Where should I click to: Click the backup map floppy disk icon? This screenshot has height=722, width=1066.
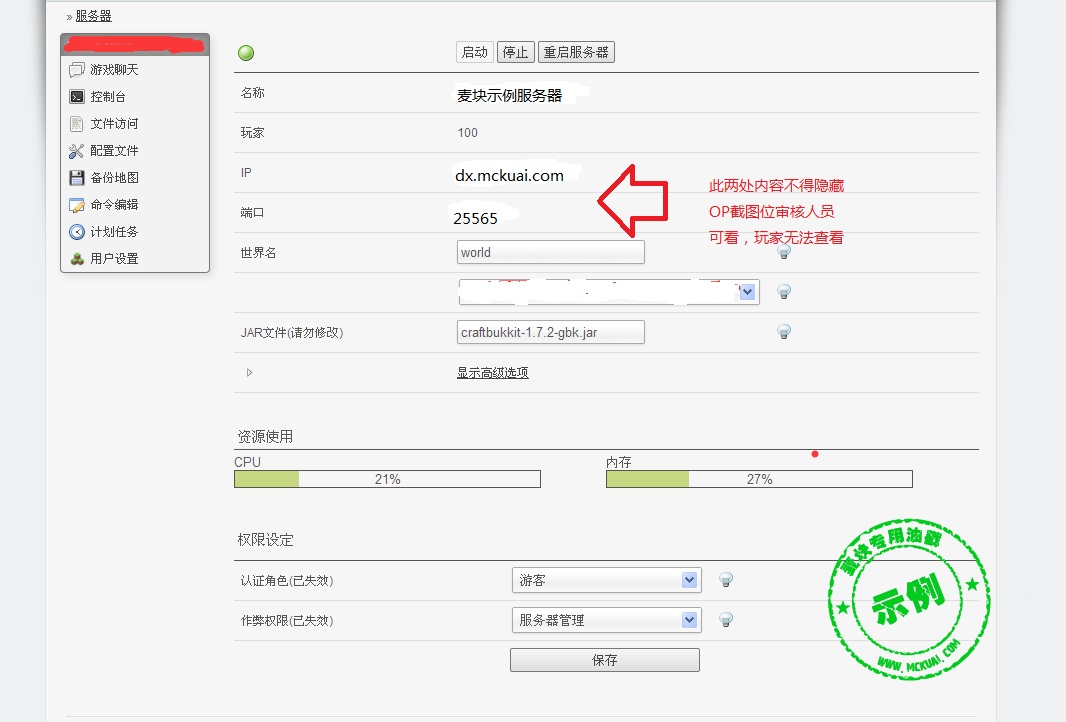[x=77, y=177]
